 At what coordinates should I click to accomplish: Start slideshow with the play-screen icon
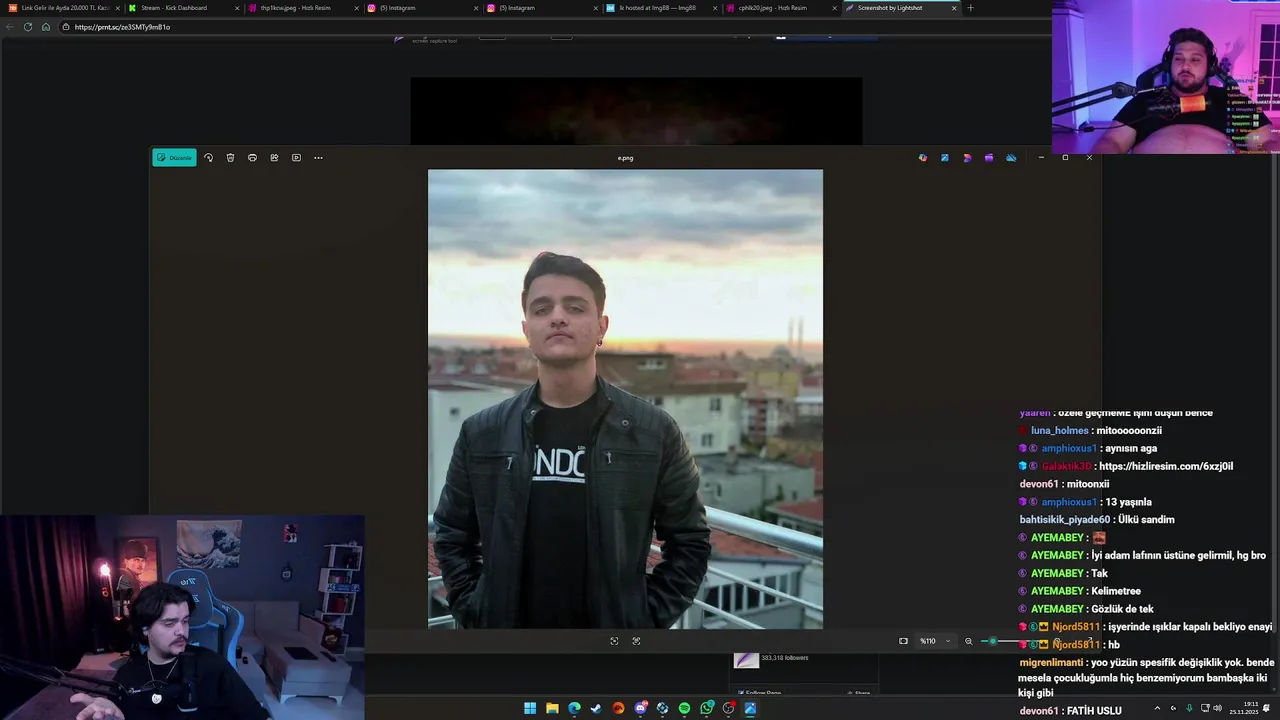click(296, 157)
